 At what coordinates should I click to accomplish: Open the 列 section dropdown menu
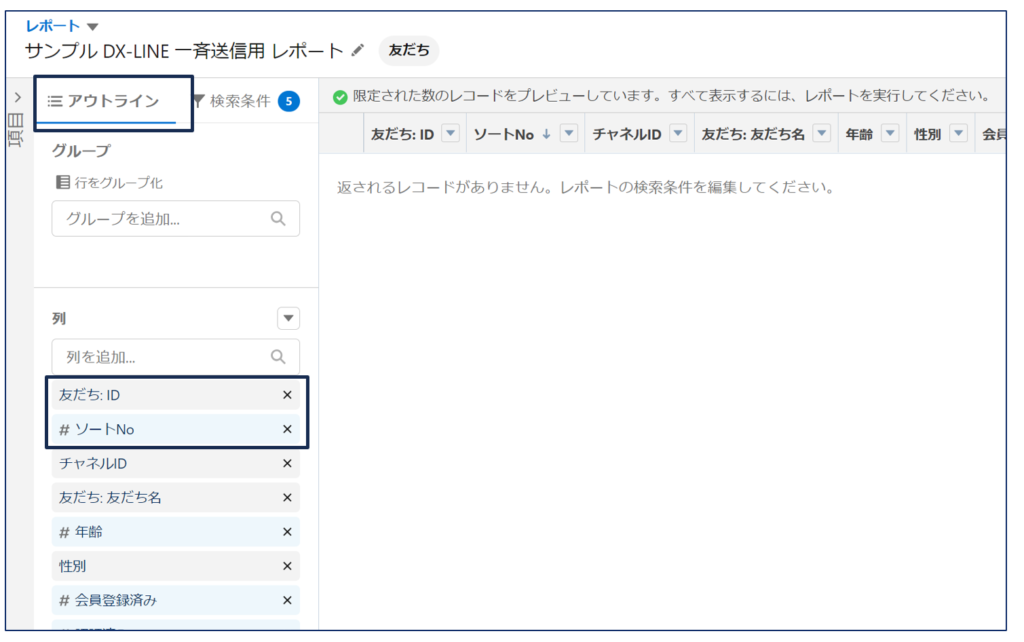point(288,319)
